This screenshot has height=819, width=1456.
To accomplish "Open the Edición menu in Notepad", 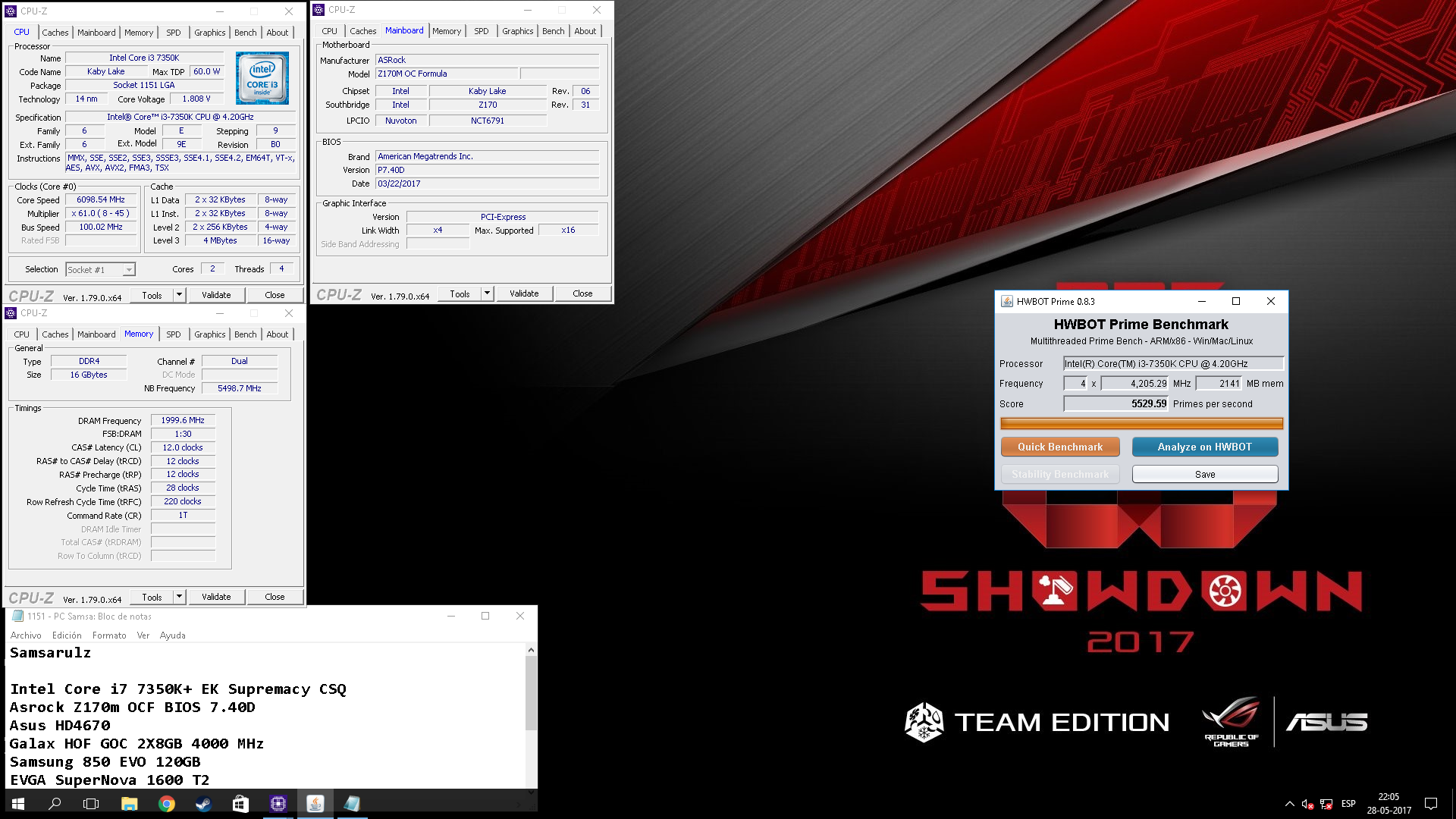I will 67,635.
